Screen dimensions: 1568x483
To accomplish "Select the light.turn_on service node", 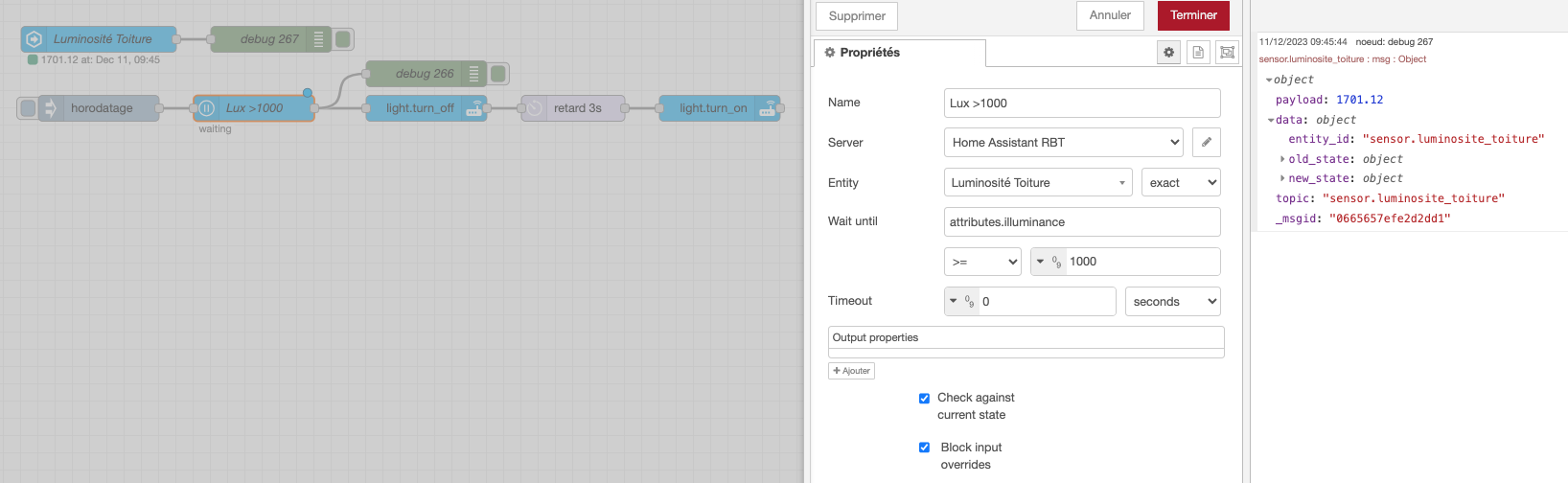I will [x=713, y=108].
